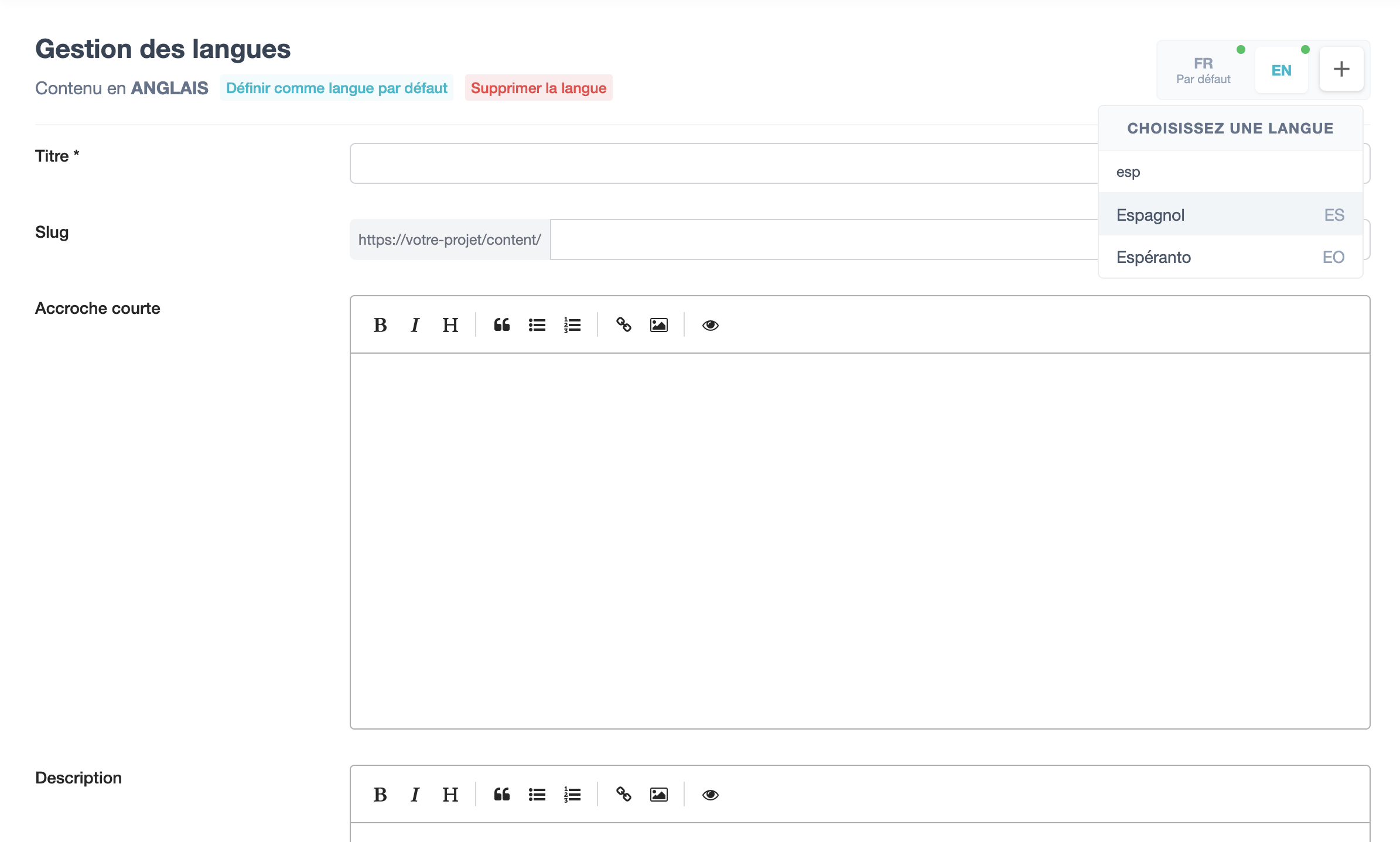The height and width of the screenshot is (842, 1400).
Task: Insert image in Accroche courte editor
Action: point(658,325)
